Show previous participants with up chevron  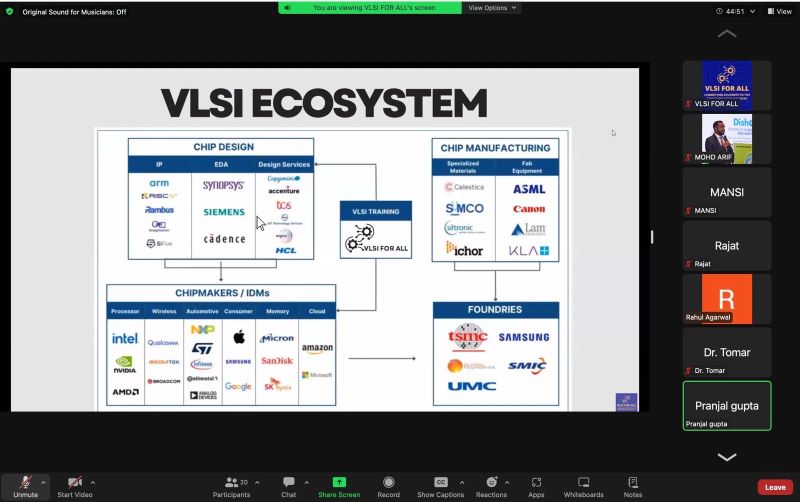727,34
